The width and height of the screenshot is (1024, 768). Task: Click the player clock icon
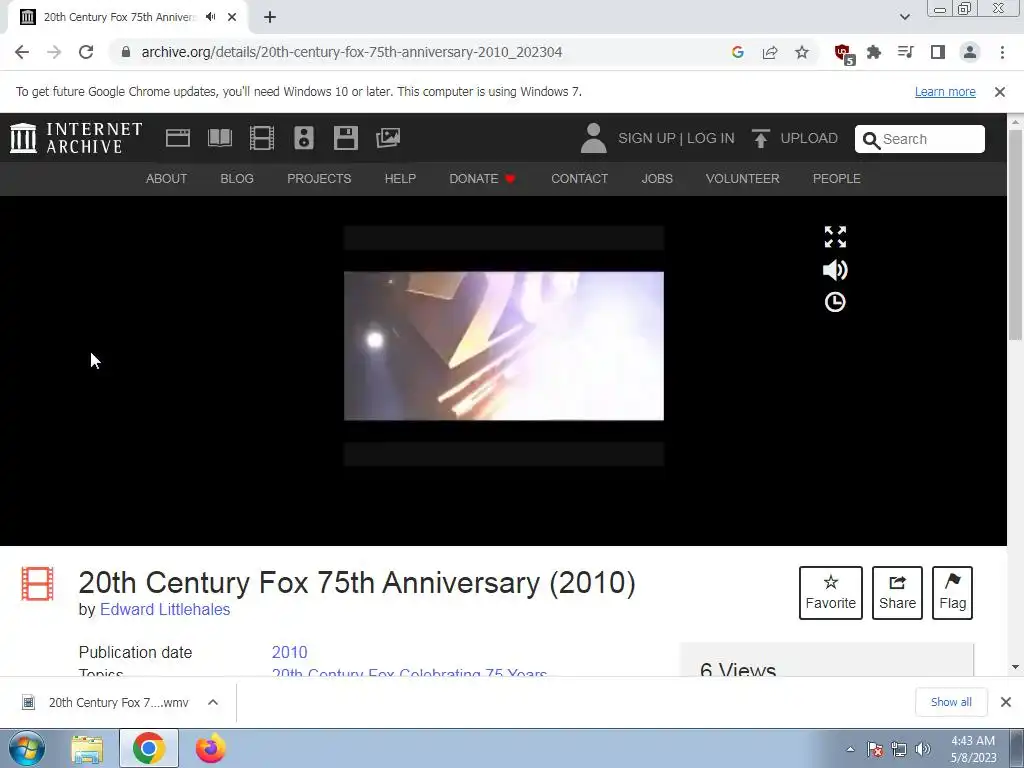(835, 302)
